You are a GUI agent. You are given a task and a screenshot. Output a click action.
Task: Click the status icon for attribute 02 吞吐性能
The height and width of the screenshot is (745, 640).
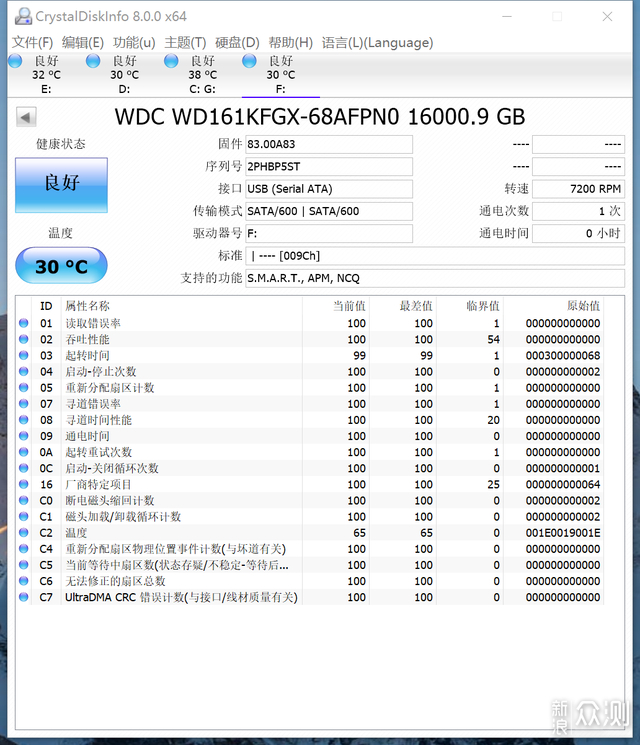click(24, 339)
